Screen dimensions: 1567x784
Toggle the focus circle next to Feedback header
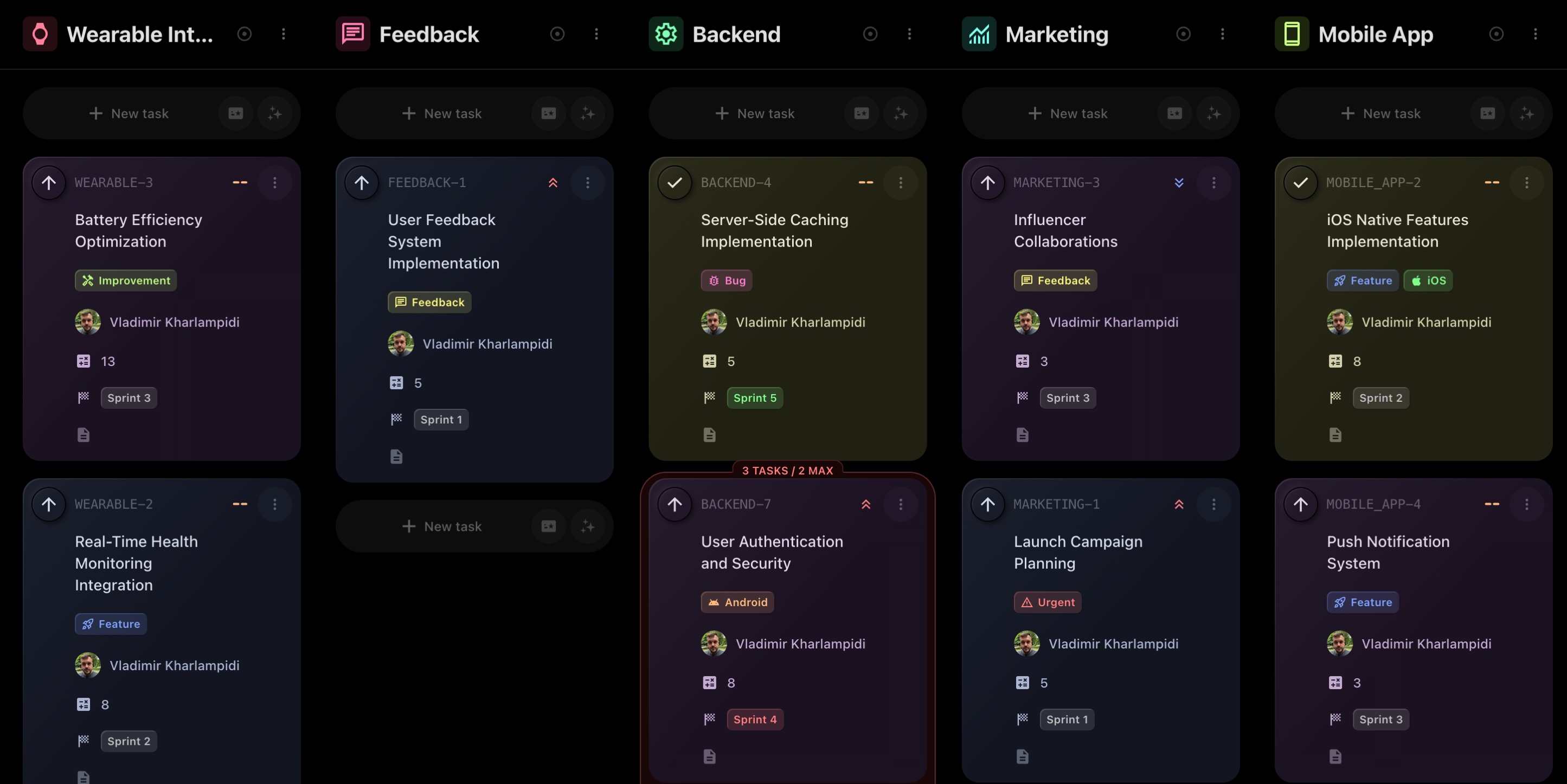point(557,34)
